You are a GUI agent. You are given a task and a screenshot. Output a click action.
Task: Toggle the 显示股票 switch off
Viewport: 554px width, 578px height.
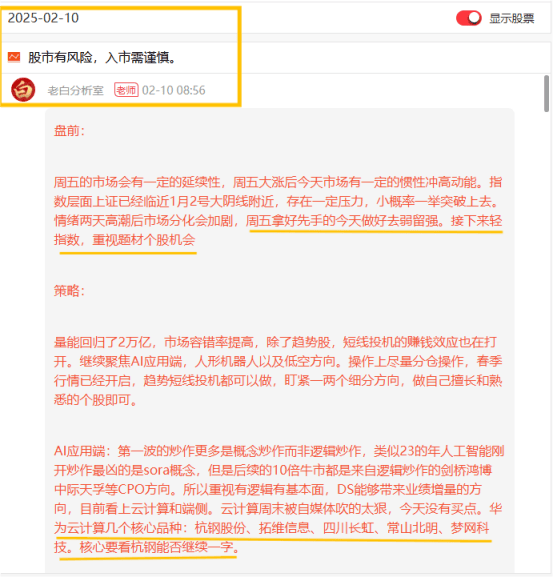point(469,18)
